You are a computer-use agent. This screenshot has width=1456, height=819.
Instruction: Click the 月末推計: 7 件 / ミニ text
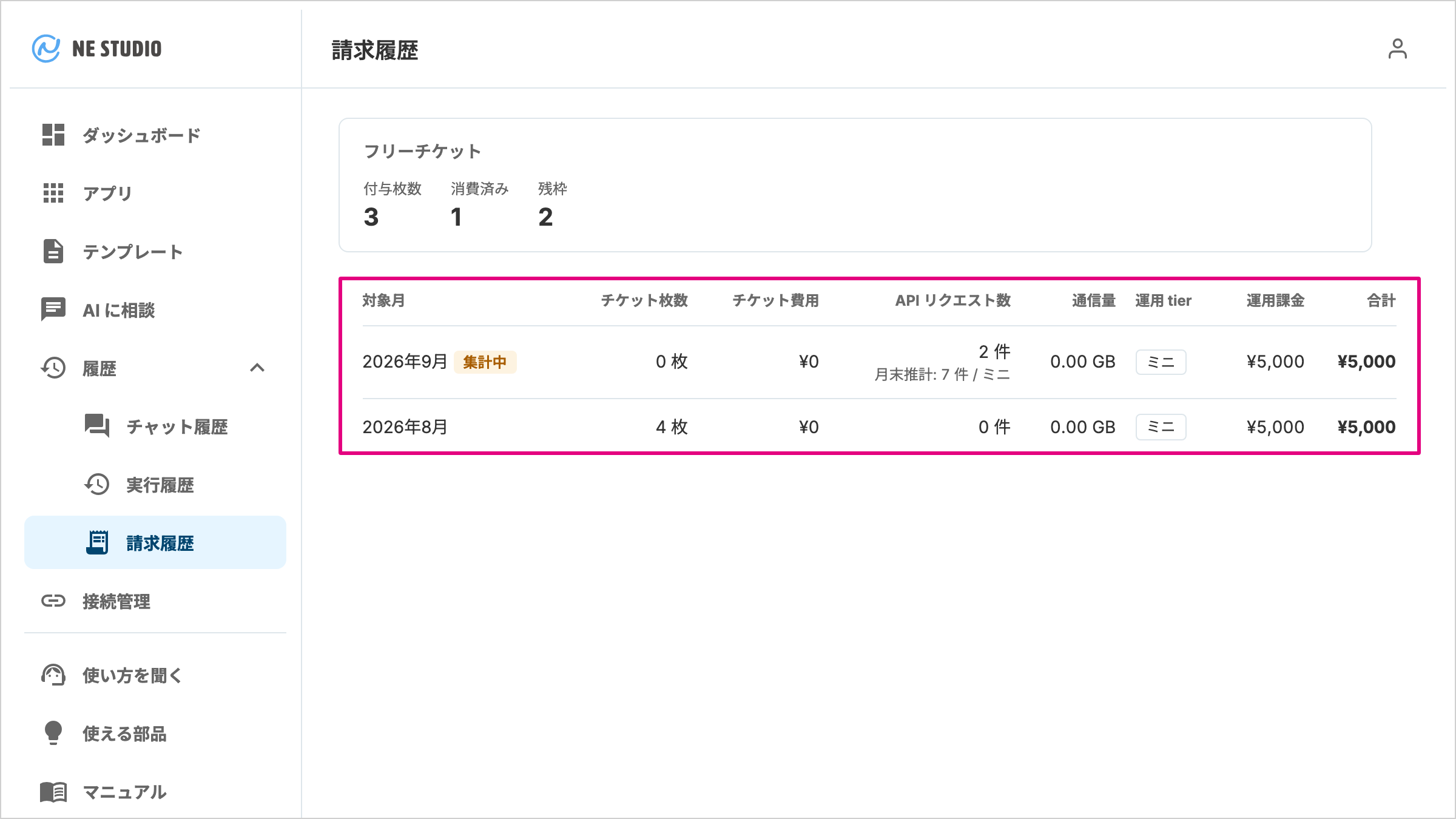coord(942,375)
